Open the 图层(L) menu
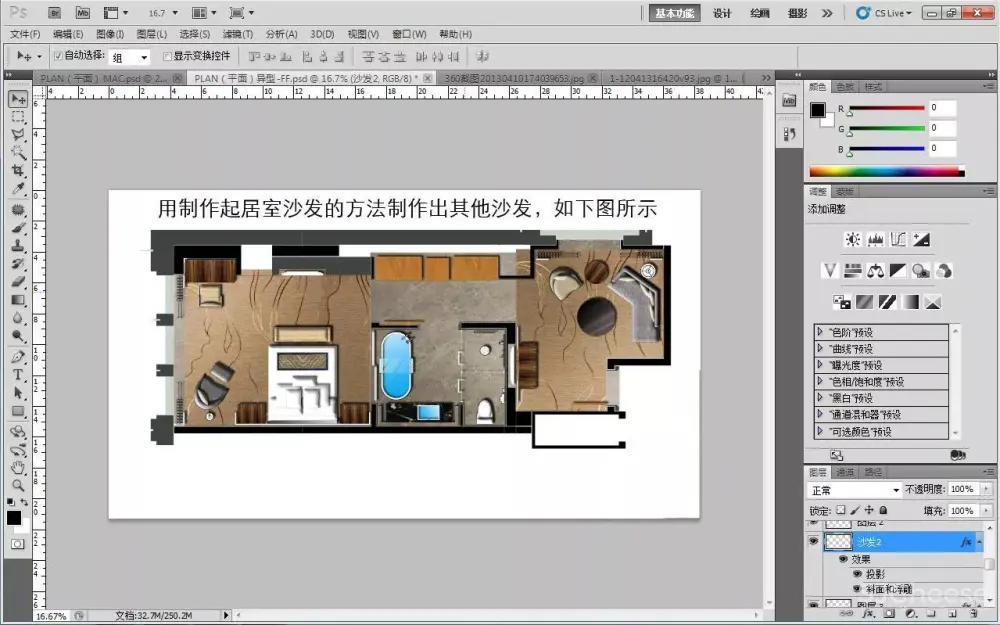1000x625 pixels. pyautogui.click(x=151, y=34)
